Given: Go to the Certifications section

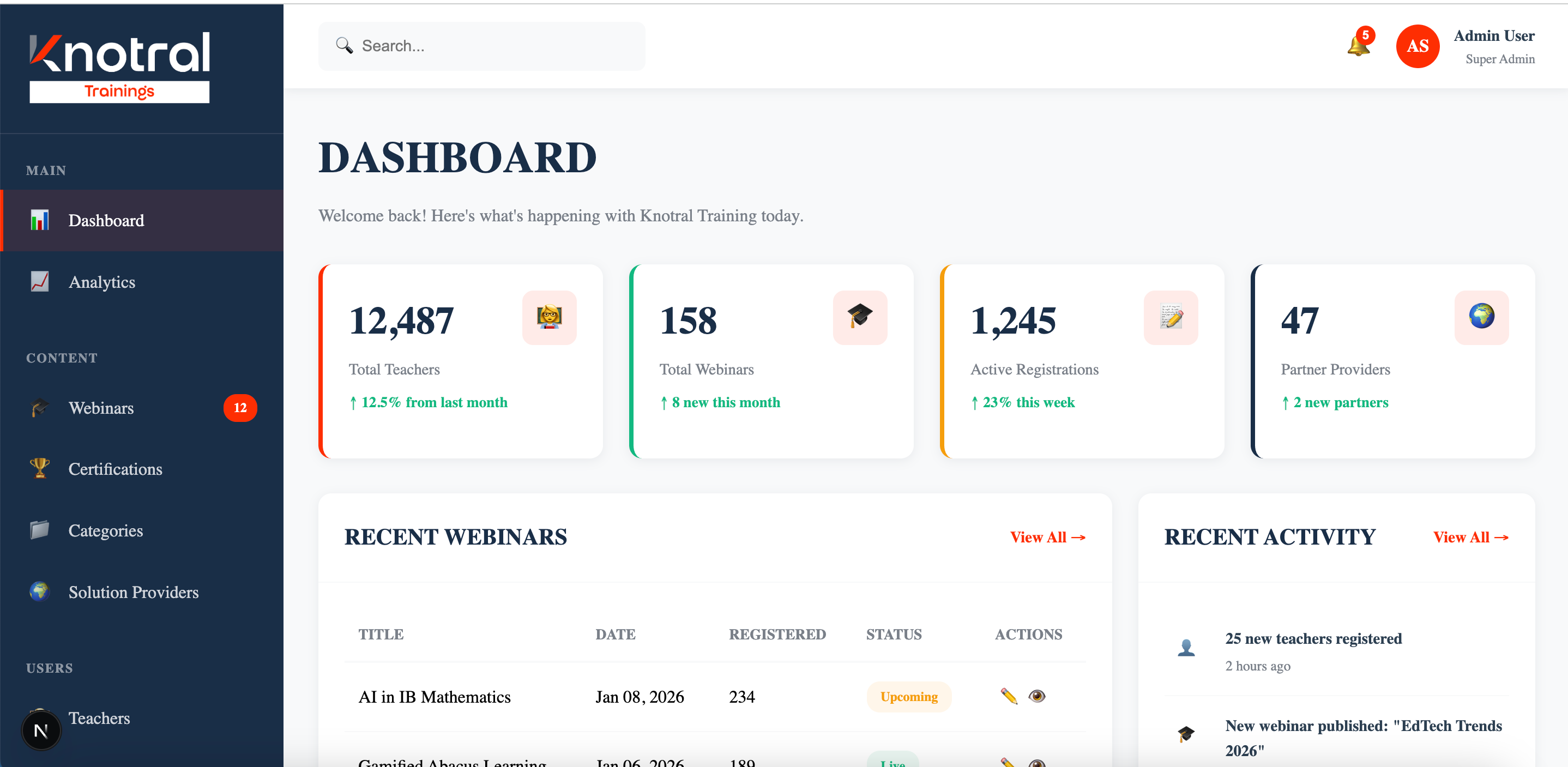Looking at the screenshot, I should 115,469.
